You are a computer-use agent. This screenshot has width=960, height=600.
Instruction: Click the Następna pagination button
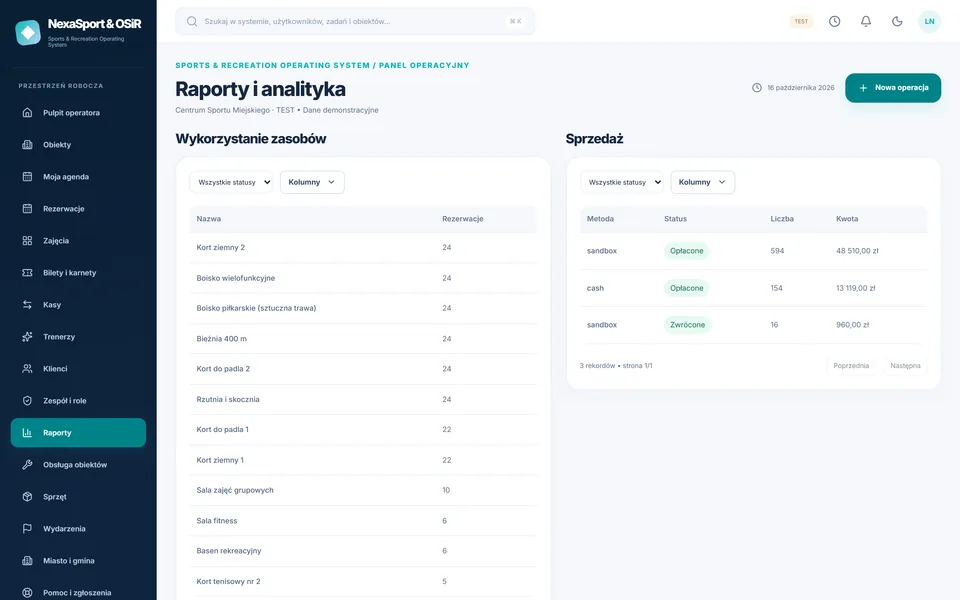905,366
